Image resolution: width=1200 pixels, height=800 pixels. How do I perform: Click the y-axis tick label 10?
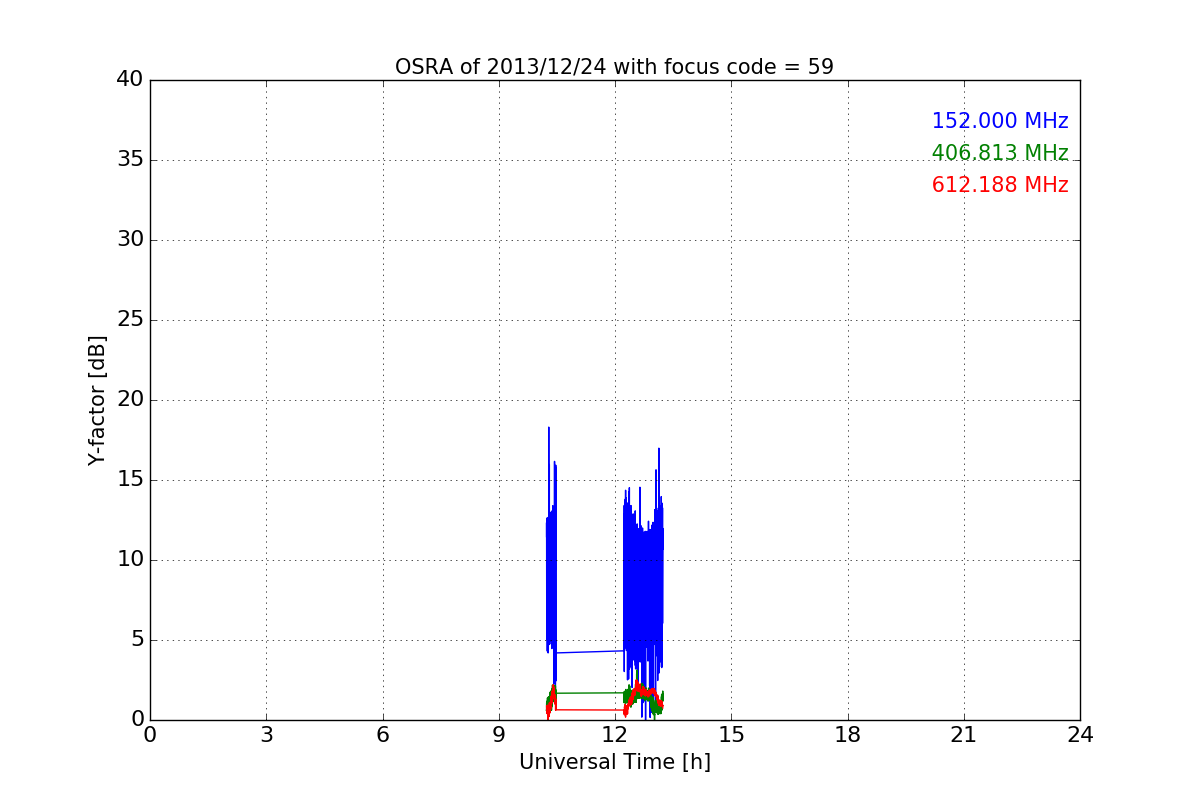coord(130,560)
